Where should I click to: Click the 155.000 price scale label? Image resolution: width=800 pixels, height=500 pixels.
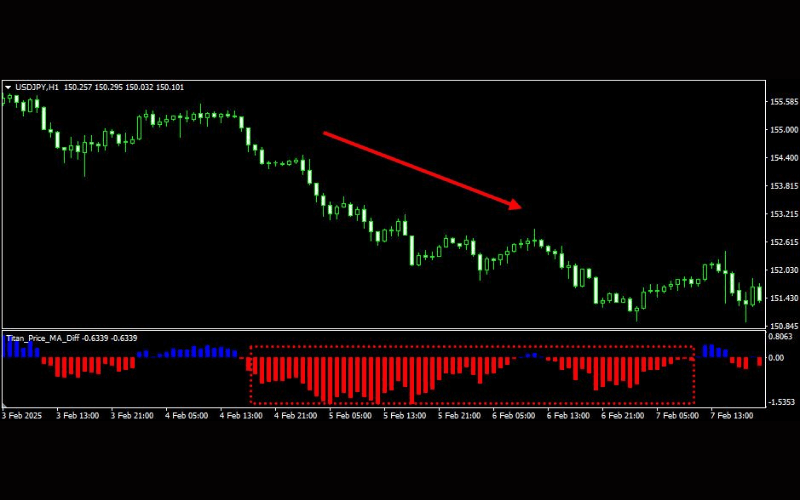point(783,130)
